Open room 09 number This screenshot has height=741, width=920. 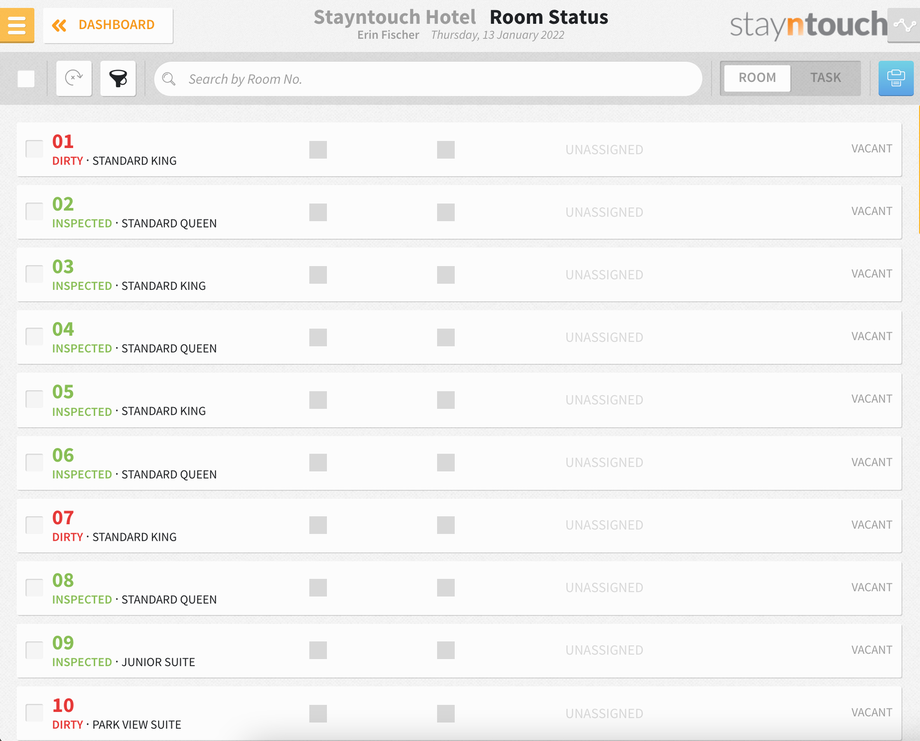coord(63,643)
